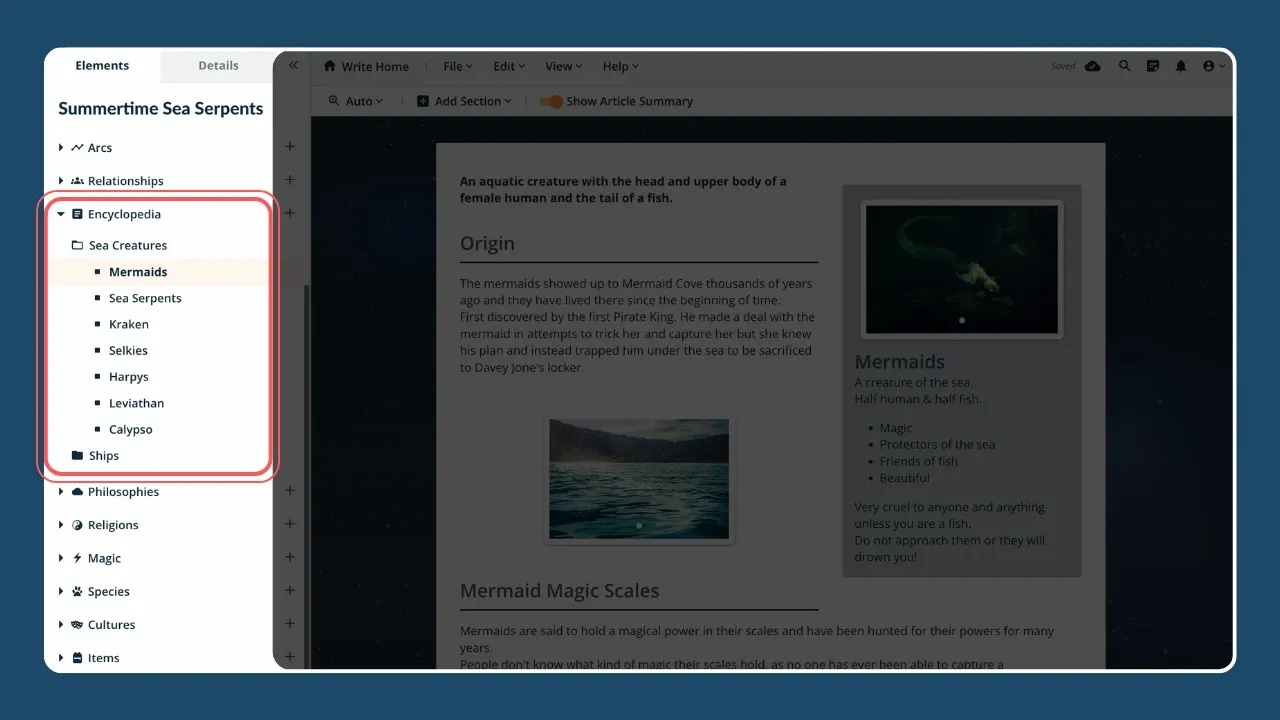Open the Auto zoom dropdown
1280x720 pixels.
tap(355, 101)
